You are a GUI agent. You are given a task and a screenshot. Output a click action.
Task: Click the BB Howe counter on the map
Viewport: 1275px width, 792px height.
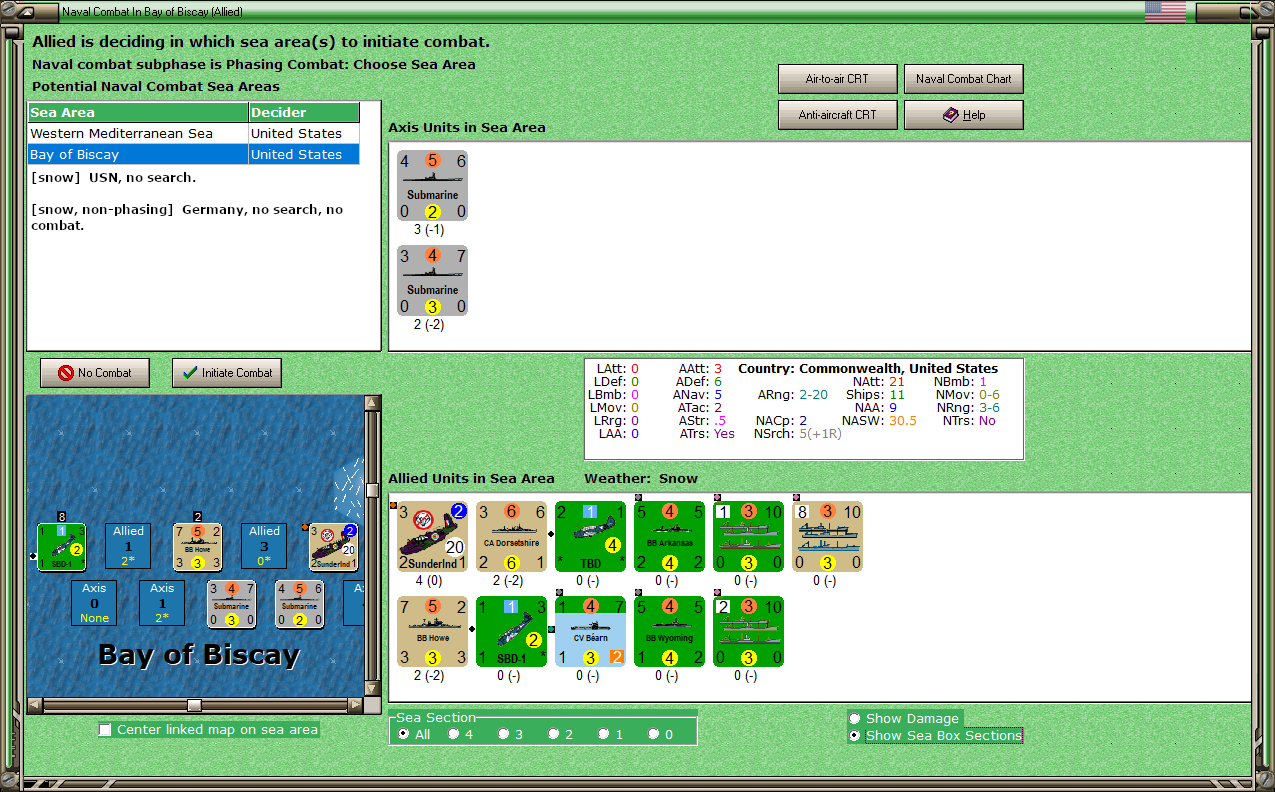click(197, 547)
